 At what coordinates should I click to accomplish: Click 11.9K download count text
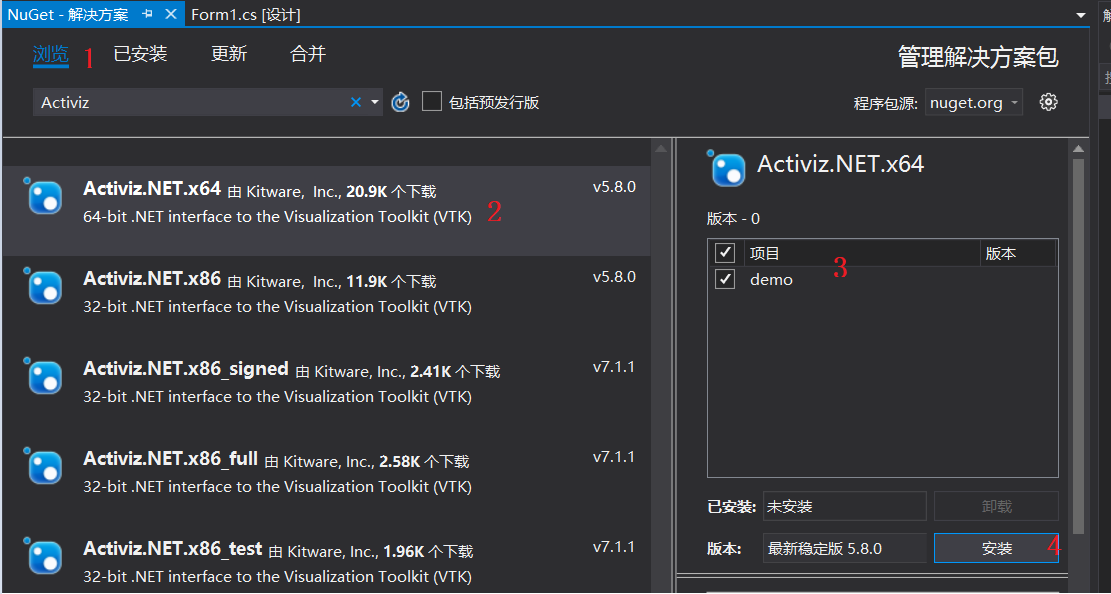point(367,281)
